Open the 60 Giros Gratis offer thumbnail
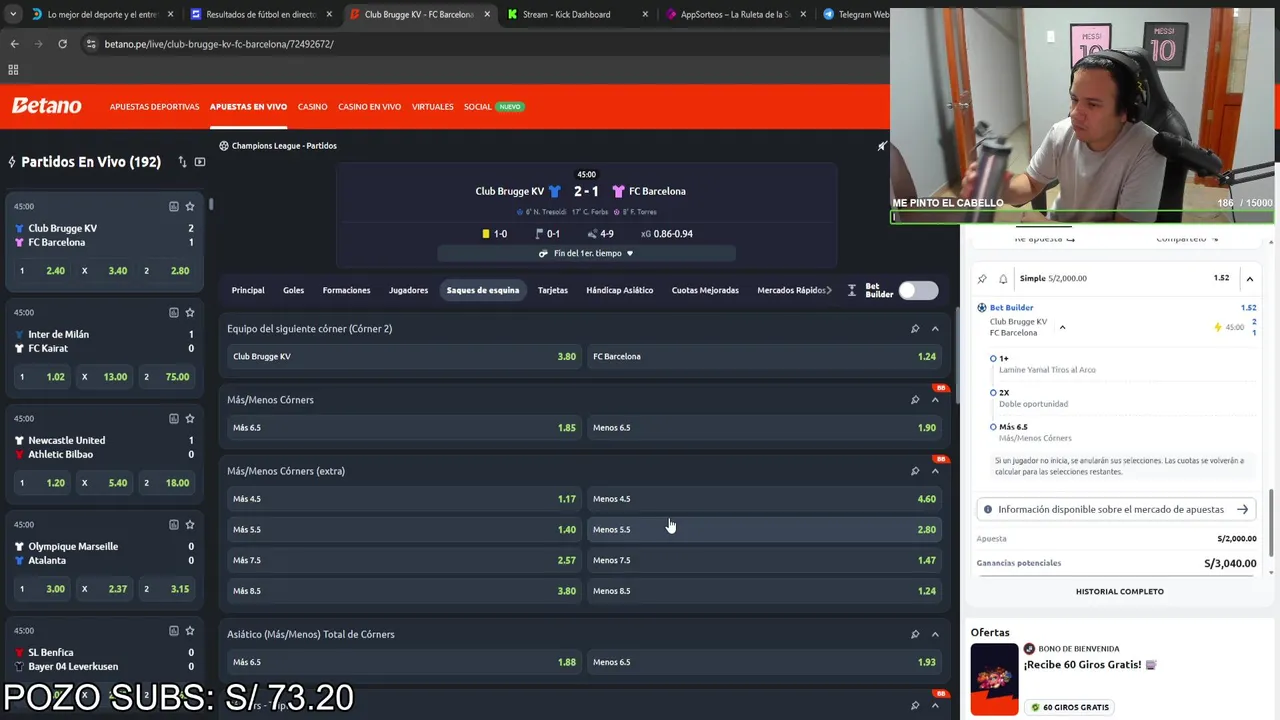This screenshot has height=720, width=1280. click(994, 679)
